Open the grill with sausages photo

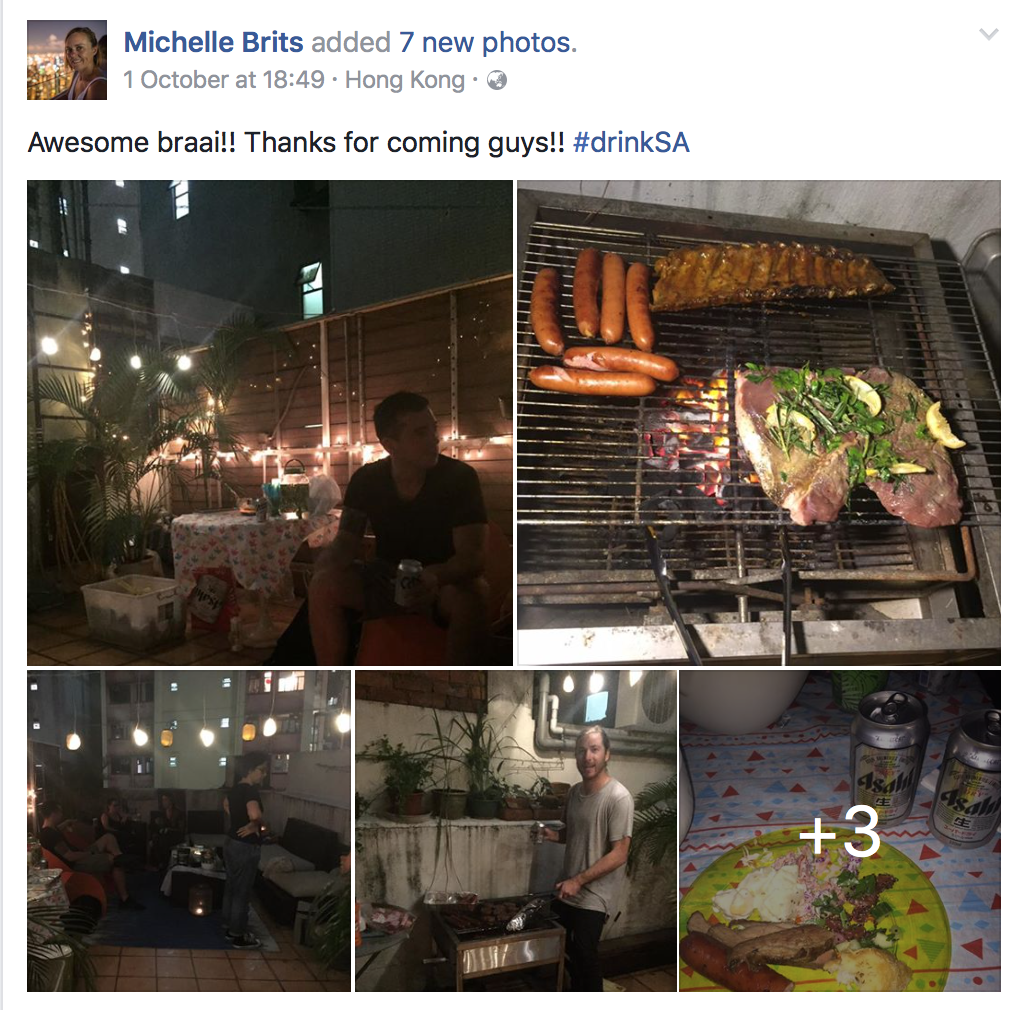click(759, 423)
